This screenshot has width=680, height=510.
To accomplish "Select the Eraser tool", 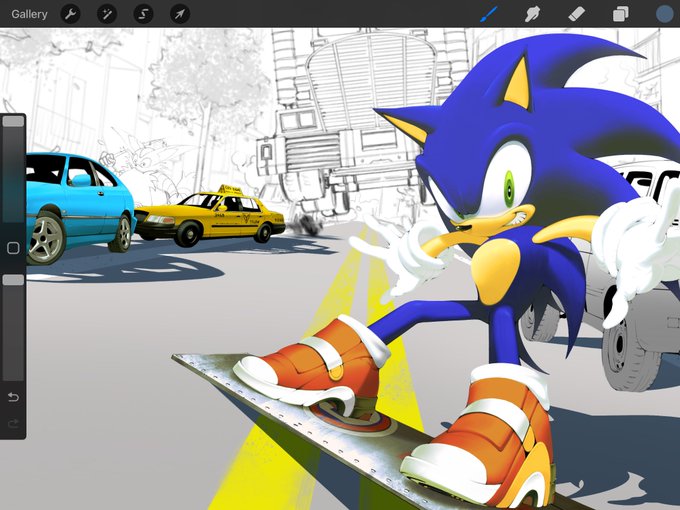I will (576, 14).
